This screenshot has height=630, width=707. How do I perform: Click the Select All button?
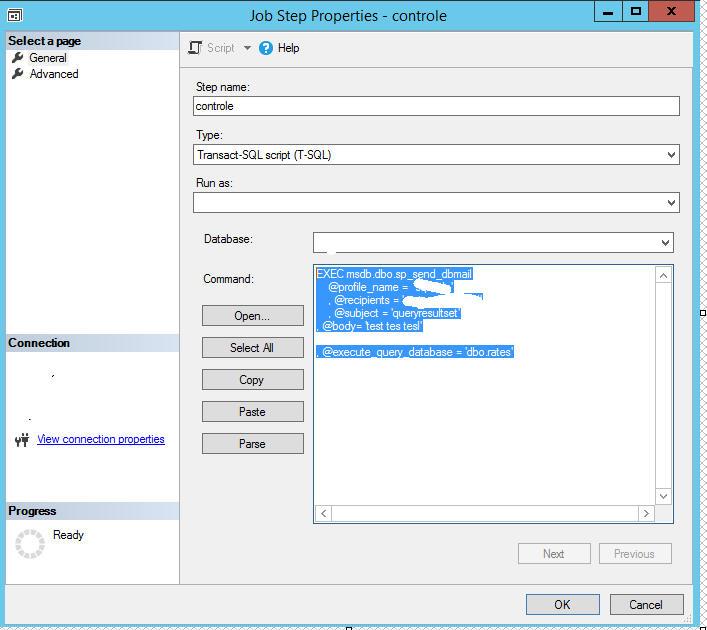point(252,348)
